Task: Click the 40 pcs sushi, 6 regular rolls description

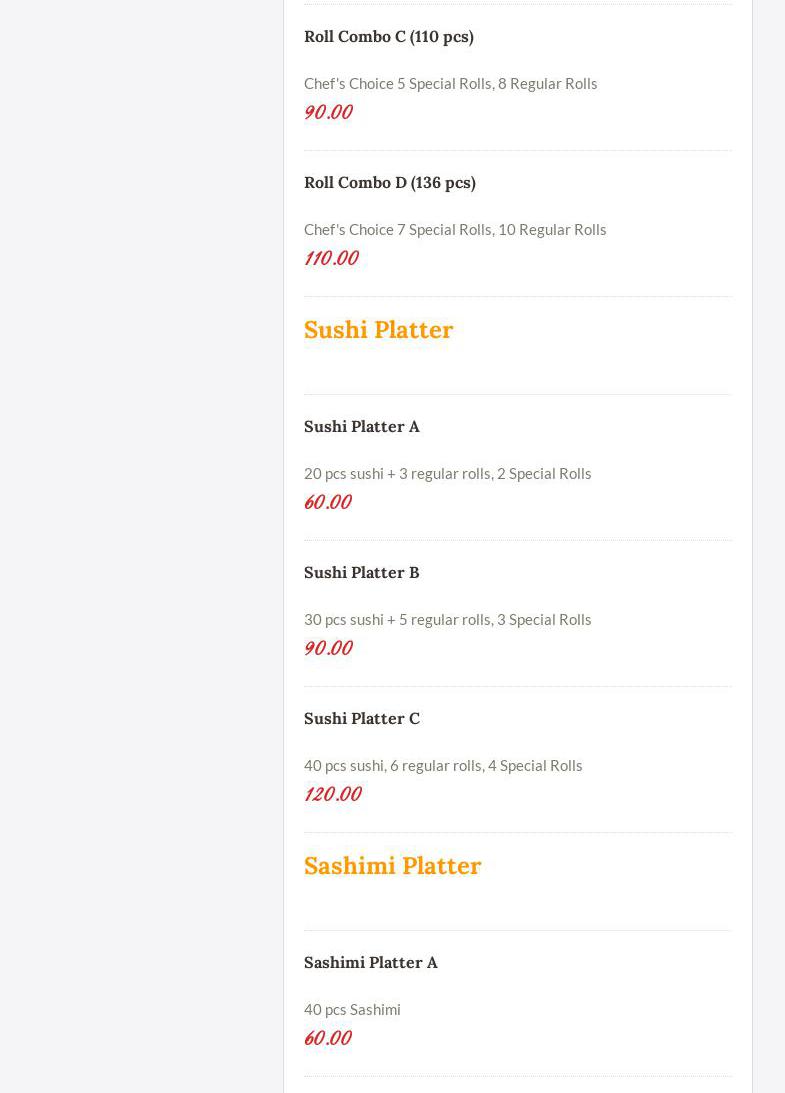Action: [442, 765]
